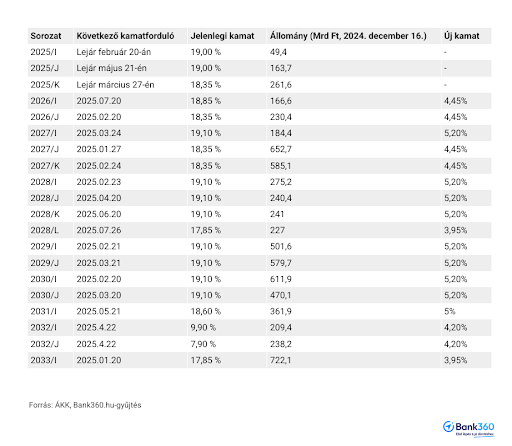This screenshot has width=512, height=446.
Task: Select the 2025/K series cell
Action: coord(50,85)
